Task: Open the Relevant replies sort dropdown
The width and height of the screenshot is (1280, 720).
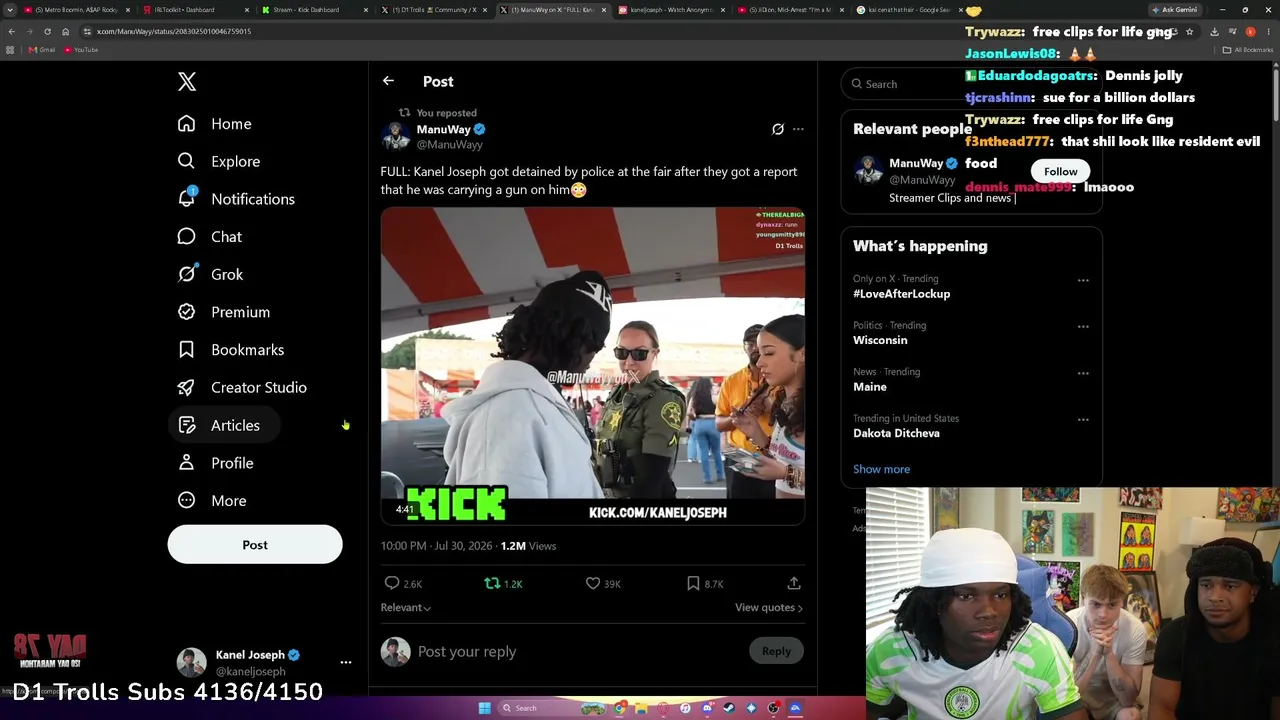Action: (406, 607)
